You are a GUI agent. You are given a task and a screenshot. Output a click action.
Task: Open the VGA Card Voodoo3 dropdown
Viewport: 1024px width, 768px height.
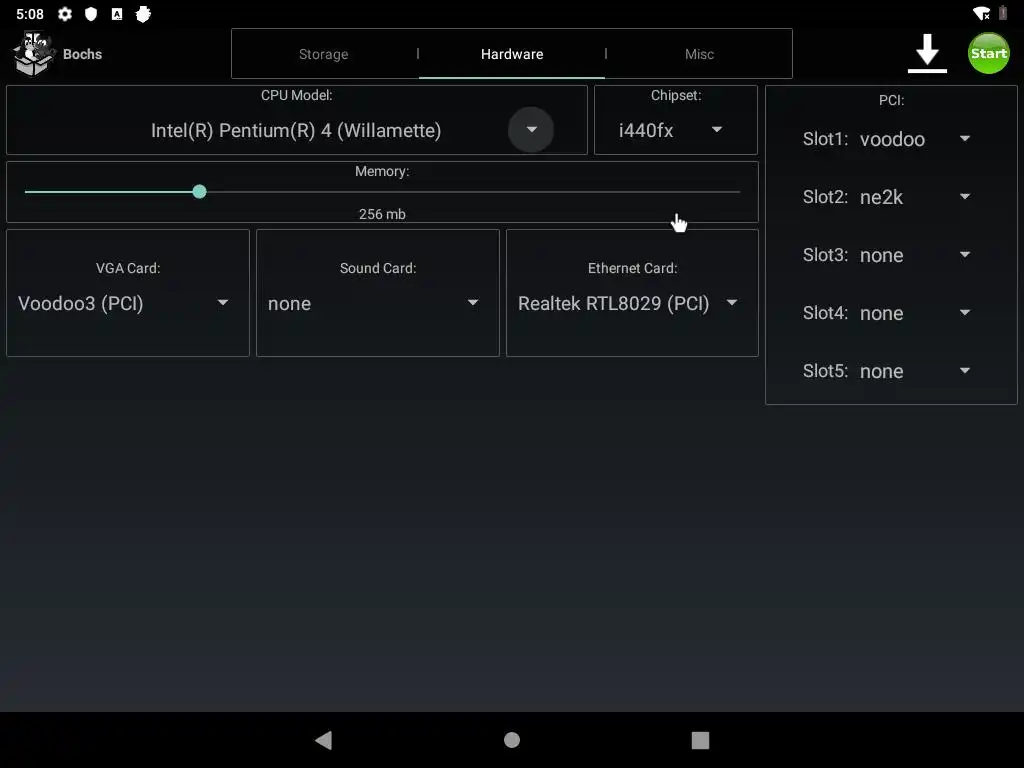(127, 303)
